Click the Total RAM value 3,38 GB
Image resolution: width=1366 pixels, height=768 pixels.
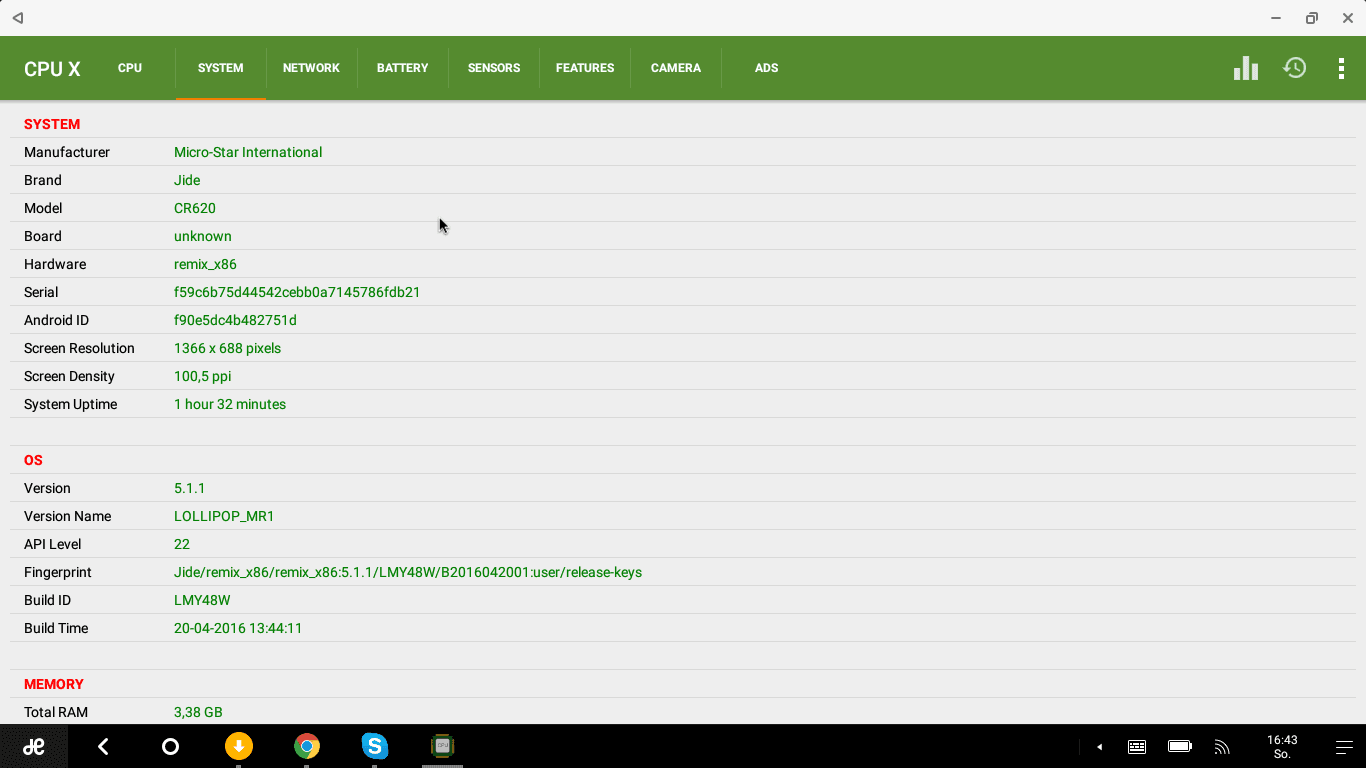point(198,712)
